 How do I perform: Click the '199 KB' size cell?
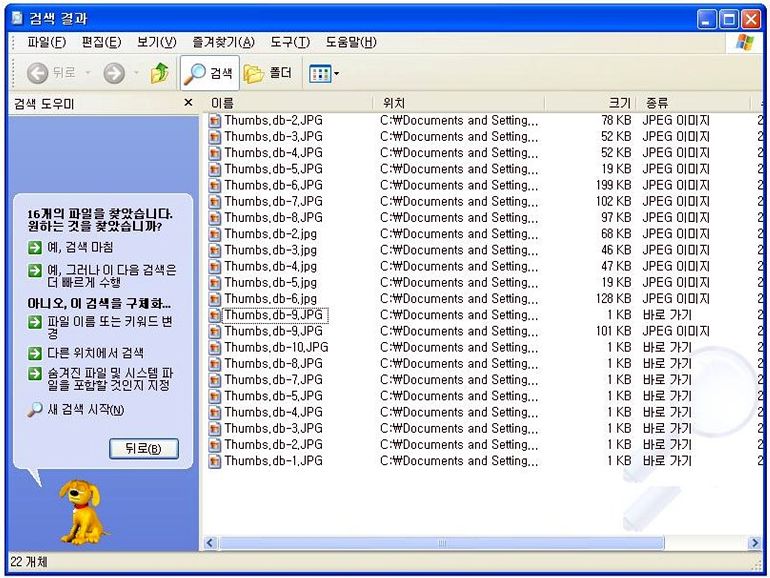tap(613, 185)
